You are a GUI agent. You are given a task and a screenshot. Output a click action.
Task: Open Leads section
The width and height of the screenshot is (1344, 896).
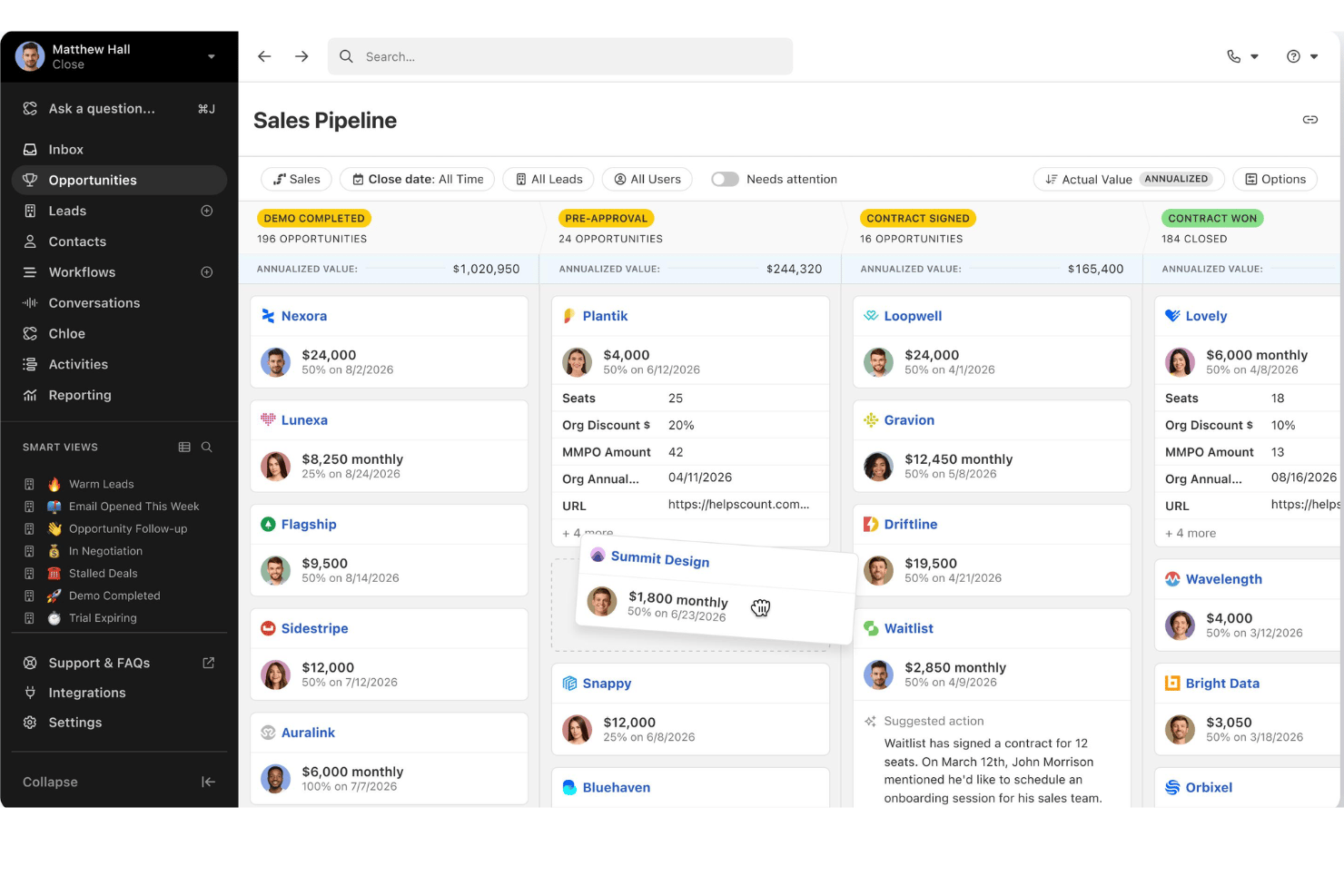pos(67,211)
